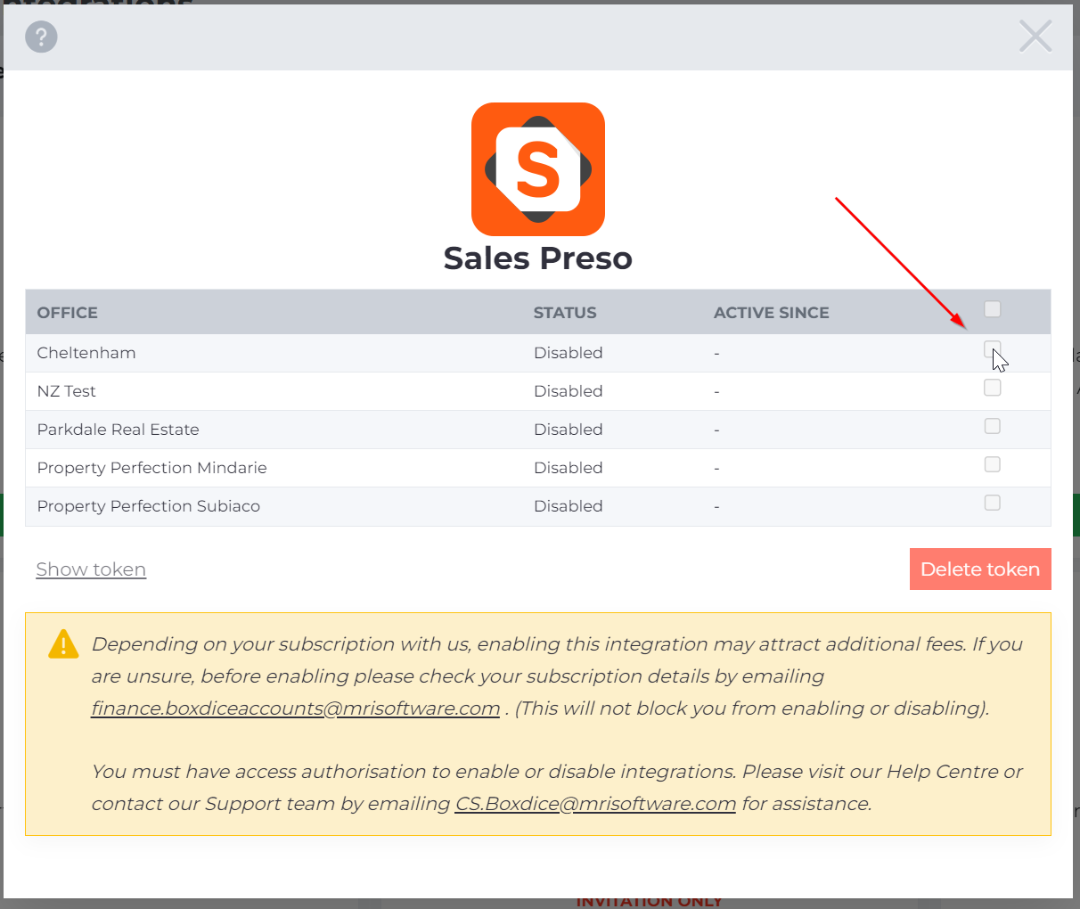This screenshot has width=1080, height=909.
Task: Select Property Perfection Subiaco office name
Action: click(148, 506)
